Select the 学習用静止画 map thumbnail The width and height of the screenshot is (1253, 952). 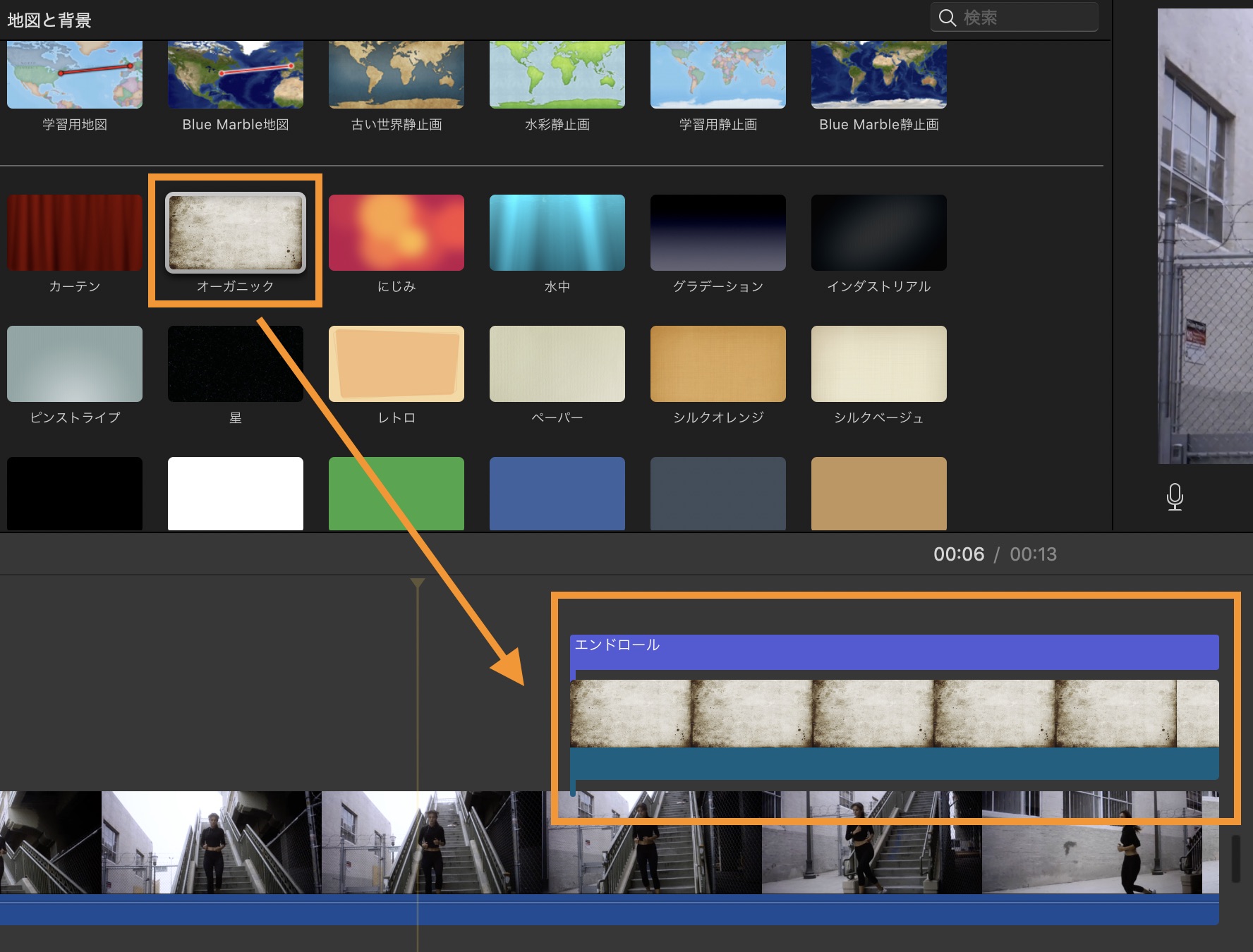(718, 74)
